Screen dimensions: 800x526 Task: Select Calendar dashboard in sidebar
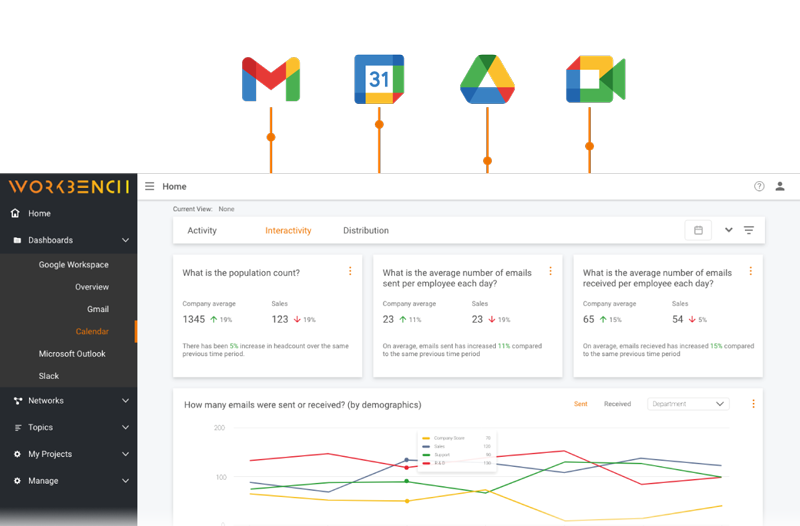(92, 332)
